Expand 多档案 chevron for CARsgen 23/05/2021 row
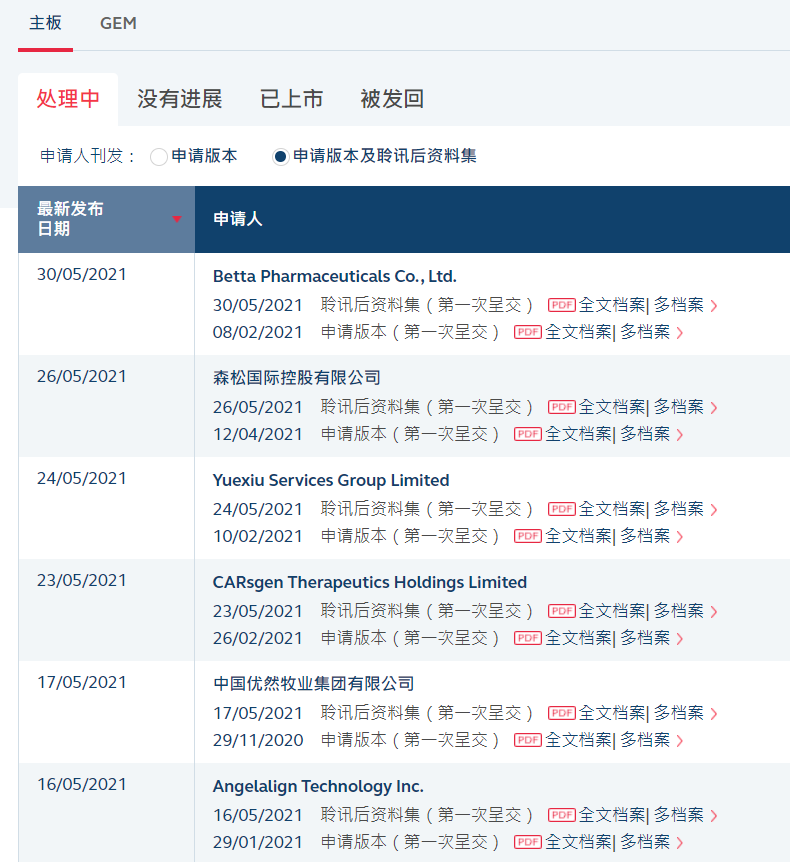The image size is (790, 862). (x=714, y=611)
